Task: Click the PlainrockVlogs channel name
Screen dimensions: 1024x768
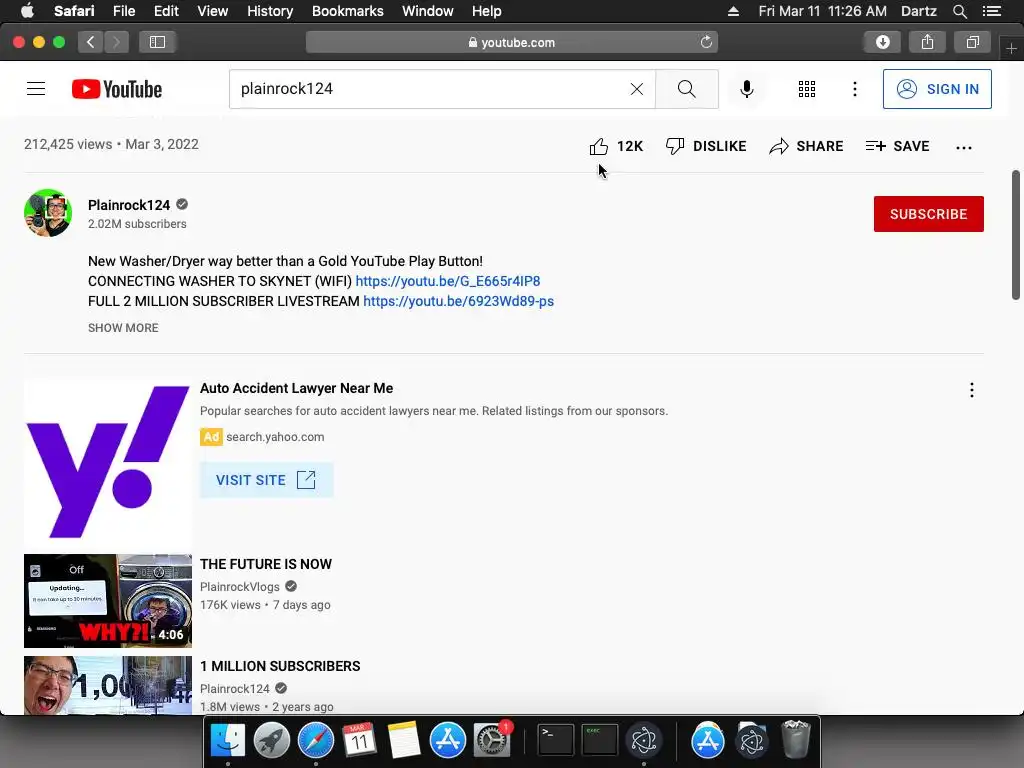Action: 240,586
